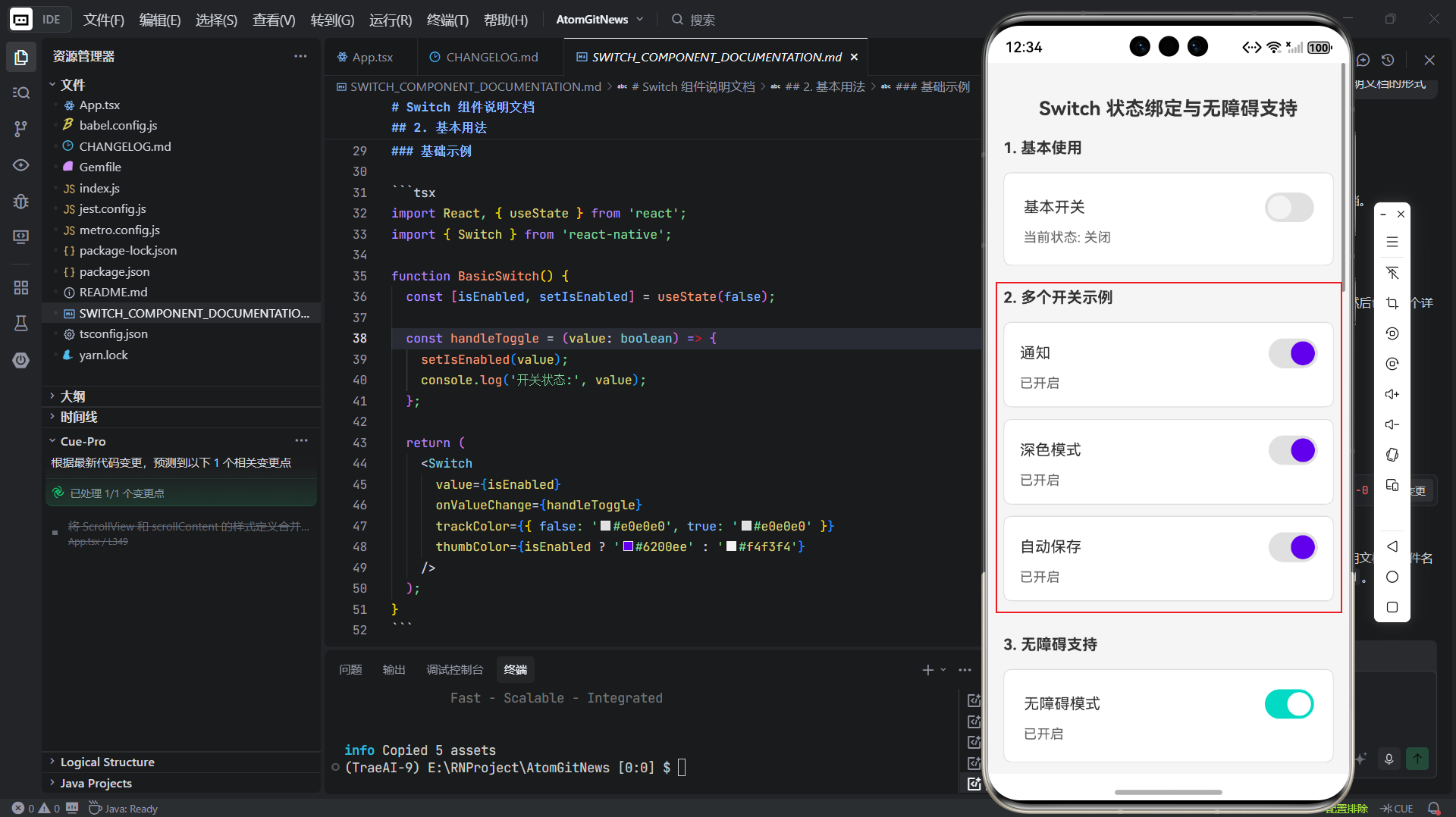Click the microphone voice input icon

(x=1389, y=759)
